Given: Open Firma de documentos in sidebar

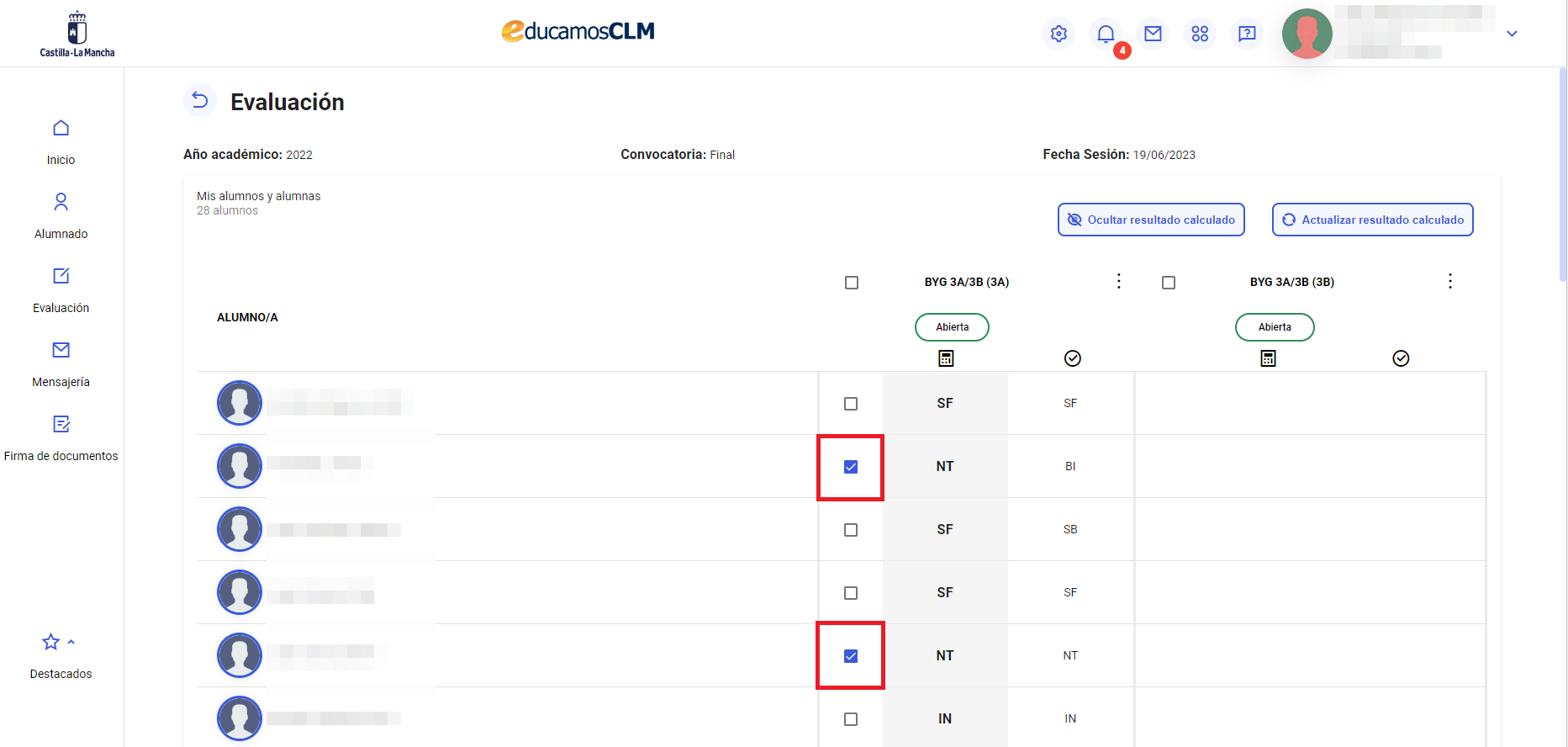Looking at the screenshot, I should pyautogui.click(x=61, y=438).
